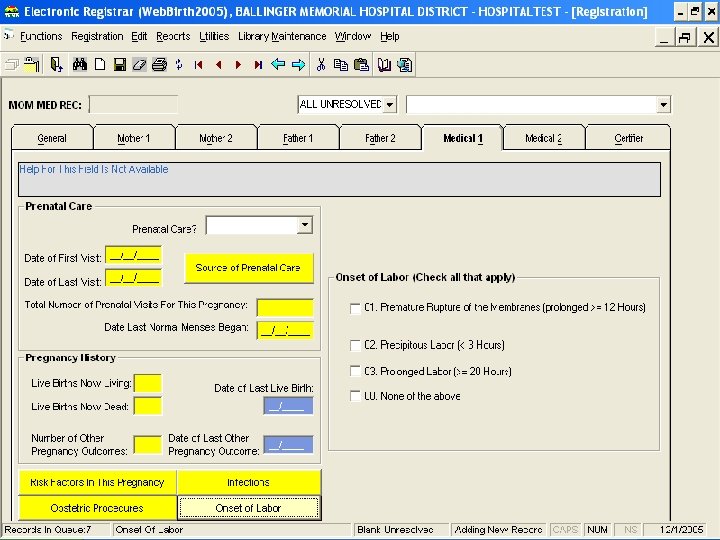Switch to the Certifier tab
This screenshot has height=540, width=720.
(x=628, y=138)
